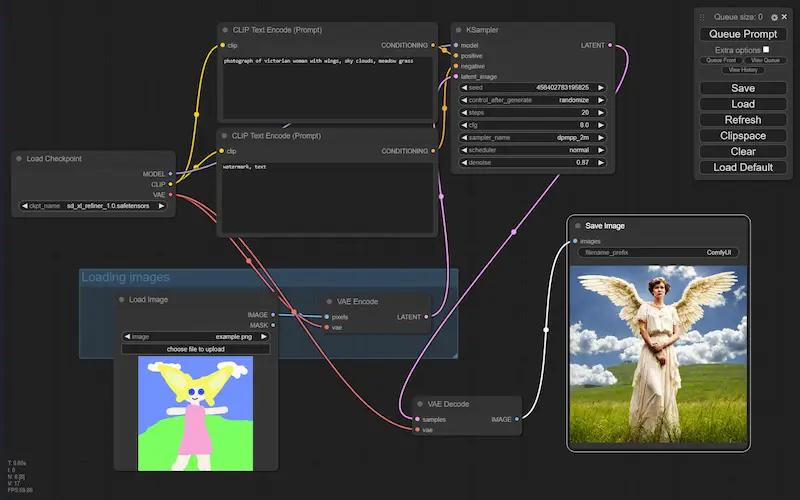Enable the Extra options checkbox
This screenshot has height=500, width=800.
point(766,49)
